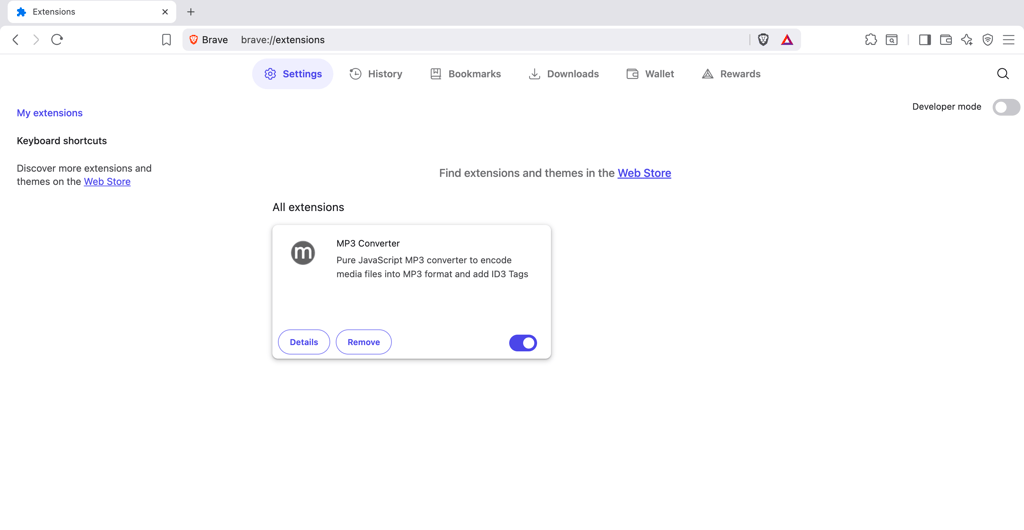Open the tab search toolbar icon
Screen dimensions: 1024x530
[891, 40]
